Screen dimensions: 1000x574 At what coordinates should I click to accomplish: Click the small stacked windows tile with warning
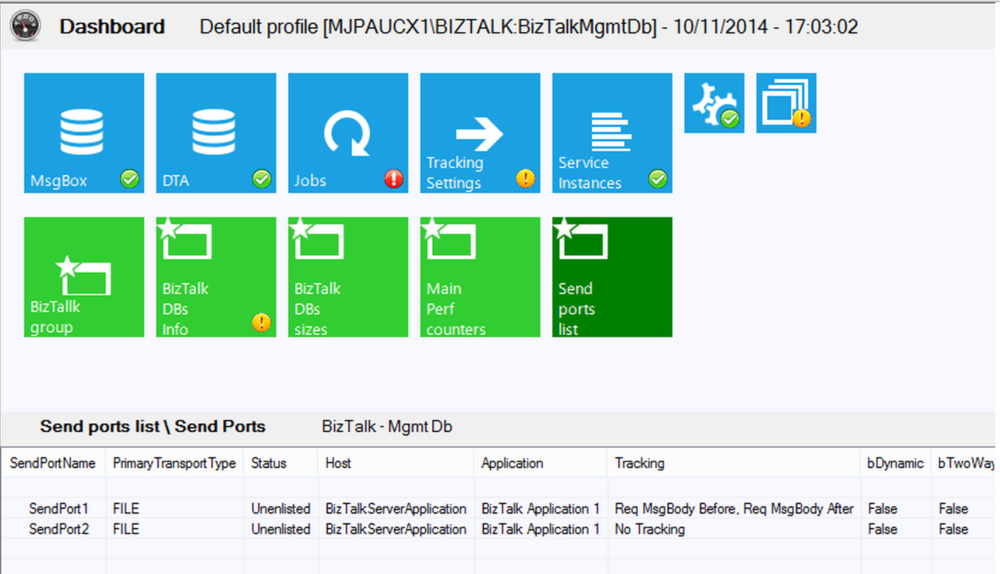(x=786, y=103)
